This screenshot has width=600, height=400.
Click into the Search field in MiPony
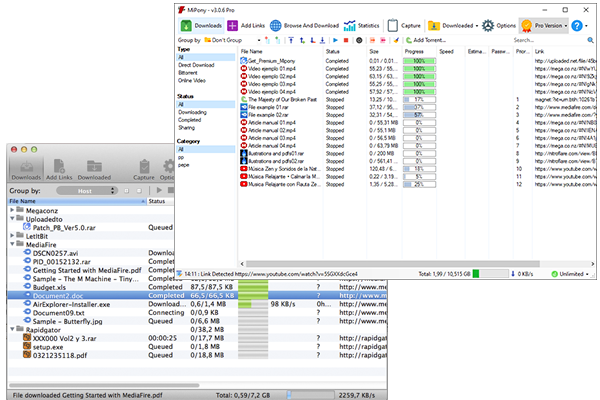pos(549,40)
